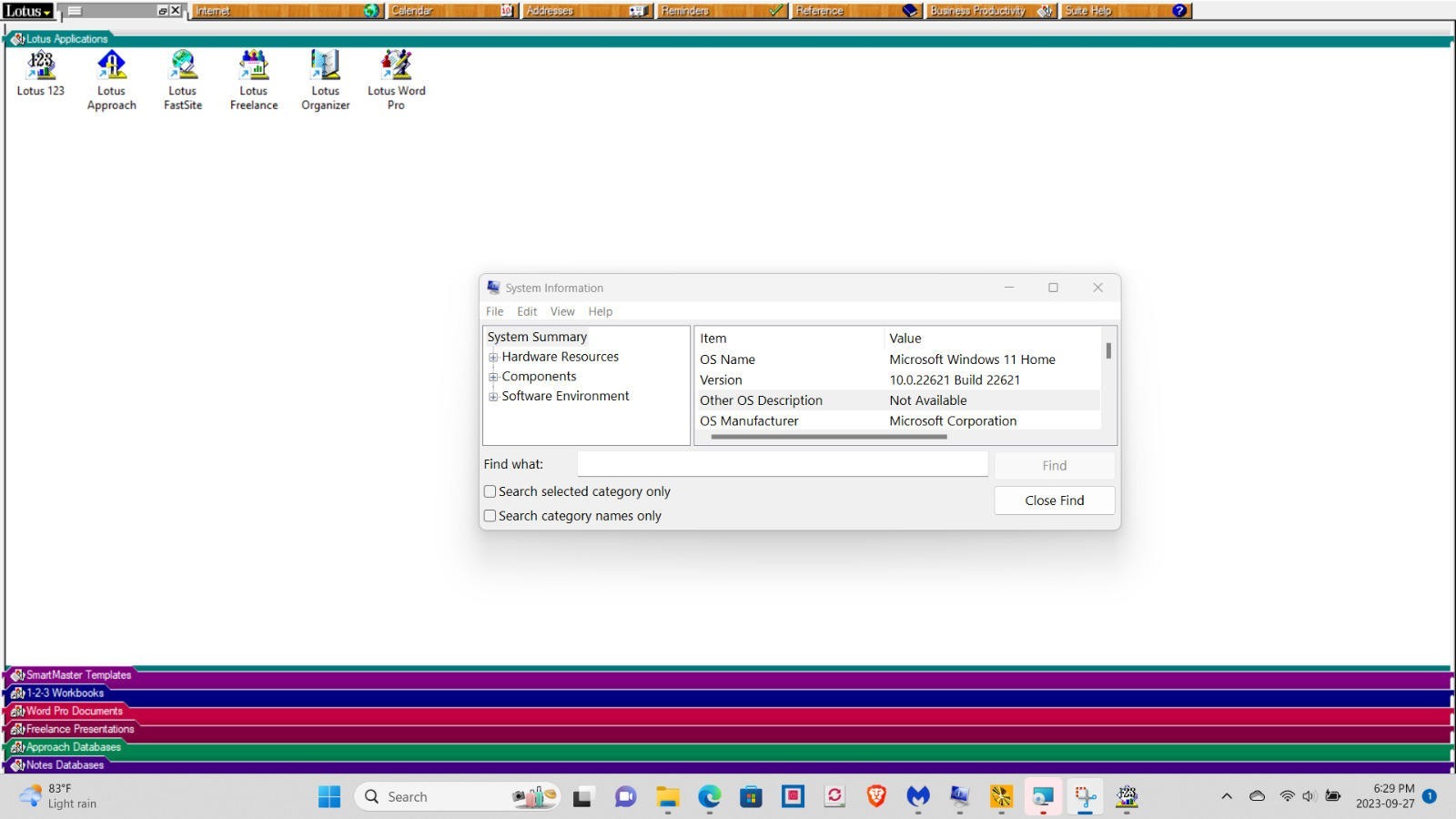Open the Notes Databases folder tab
This screenshot has height=819, width=1456.
(x=58, y=765)
